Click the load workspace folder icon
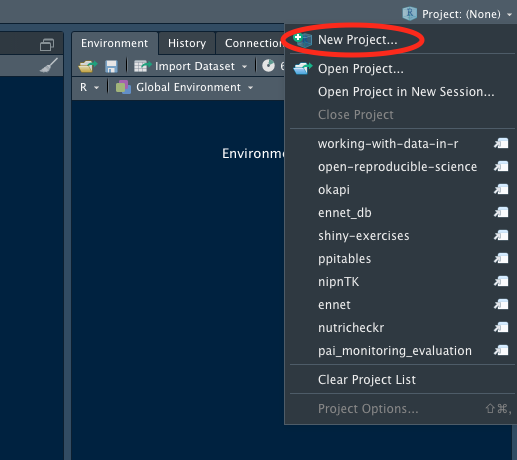517x460 pixels. pos(88,66)
